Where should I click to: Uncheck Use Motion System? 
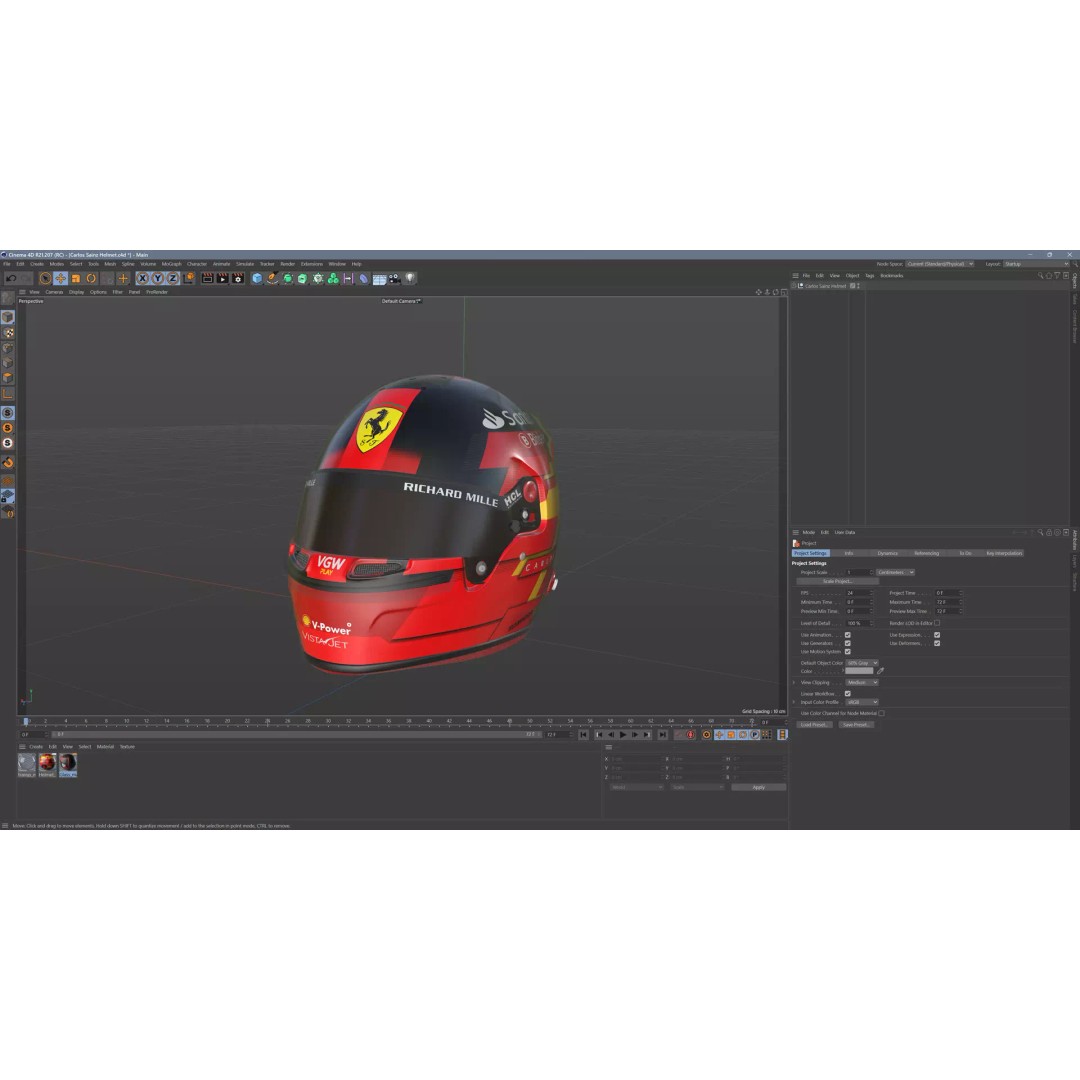coord(848,651)
